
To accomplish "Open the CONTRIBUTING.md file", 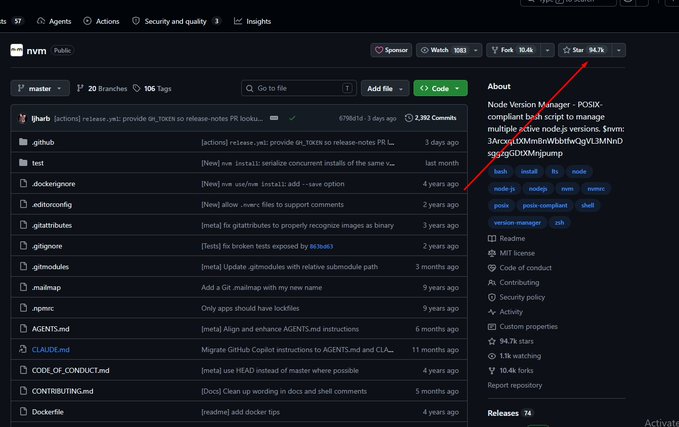I will [x=62, y=391].
